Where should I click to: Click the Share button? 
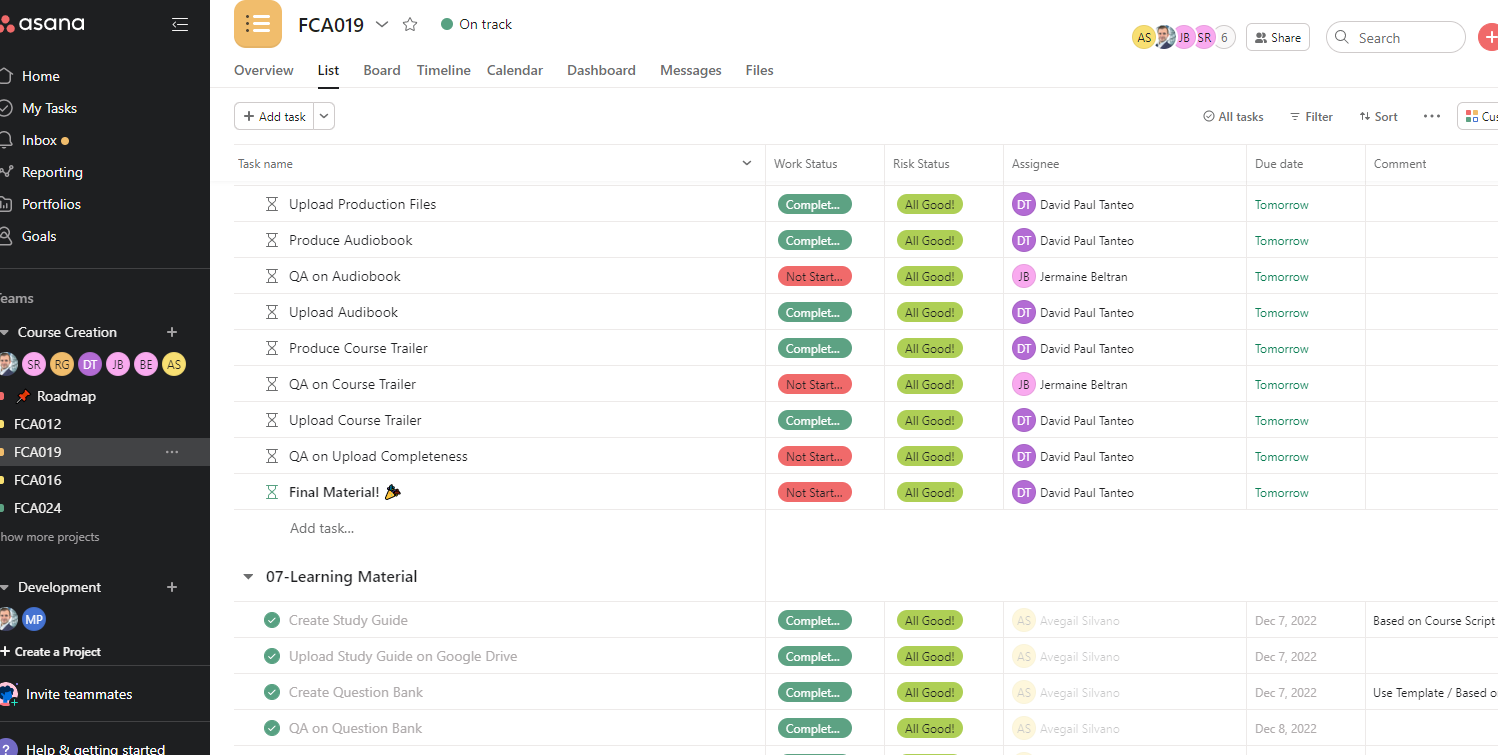click(1277, 38)
